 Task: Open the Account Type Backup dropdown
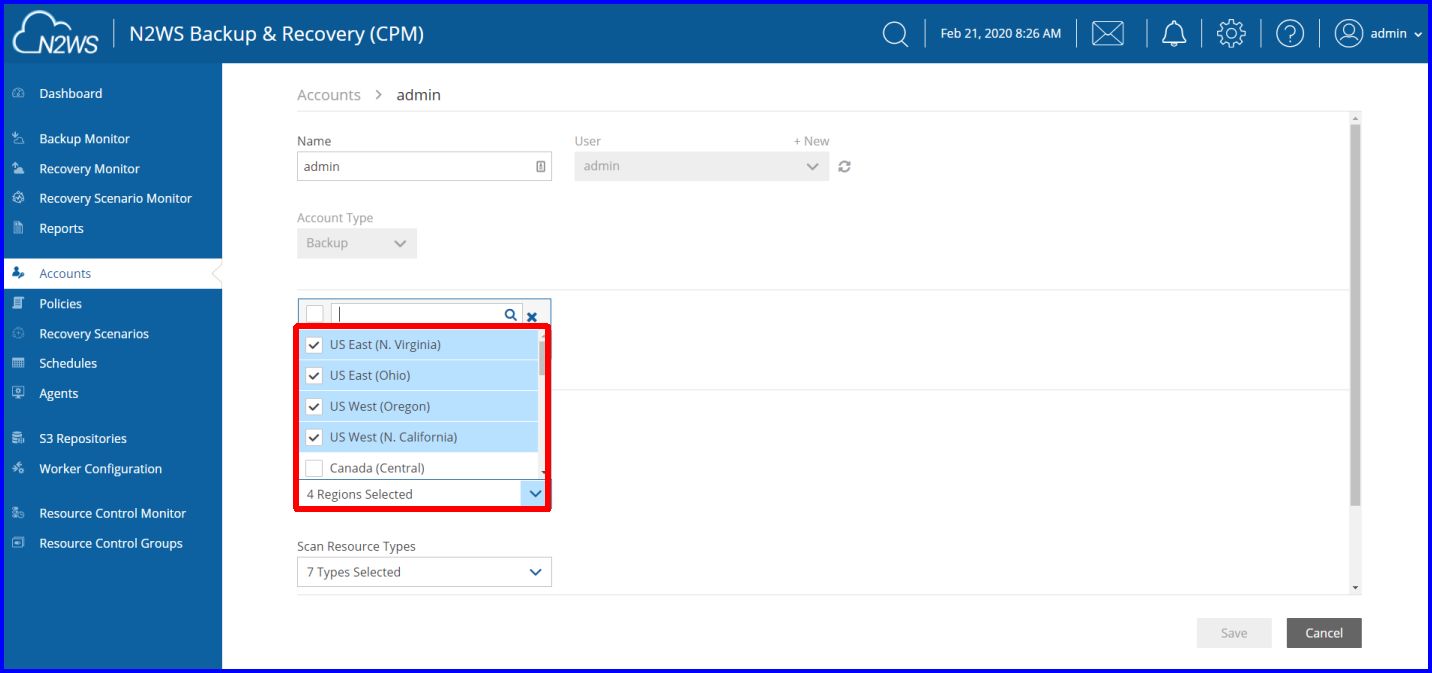357,243
